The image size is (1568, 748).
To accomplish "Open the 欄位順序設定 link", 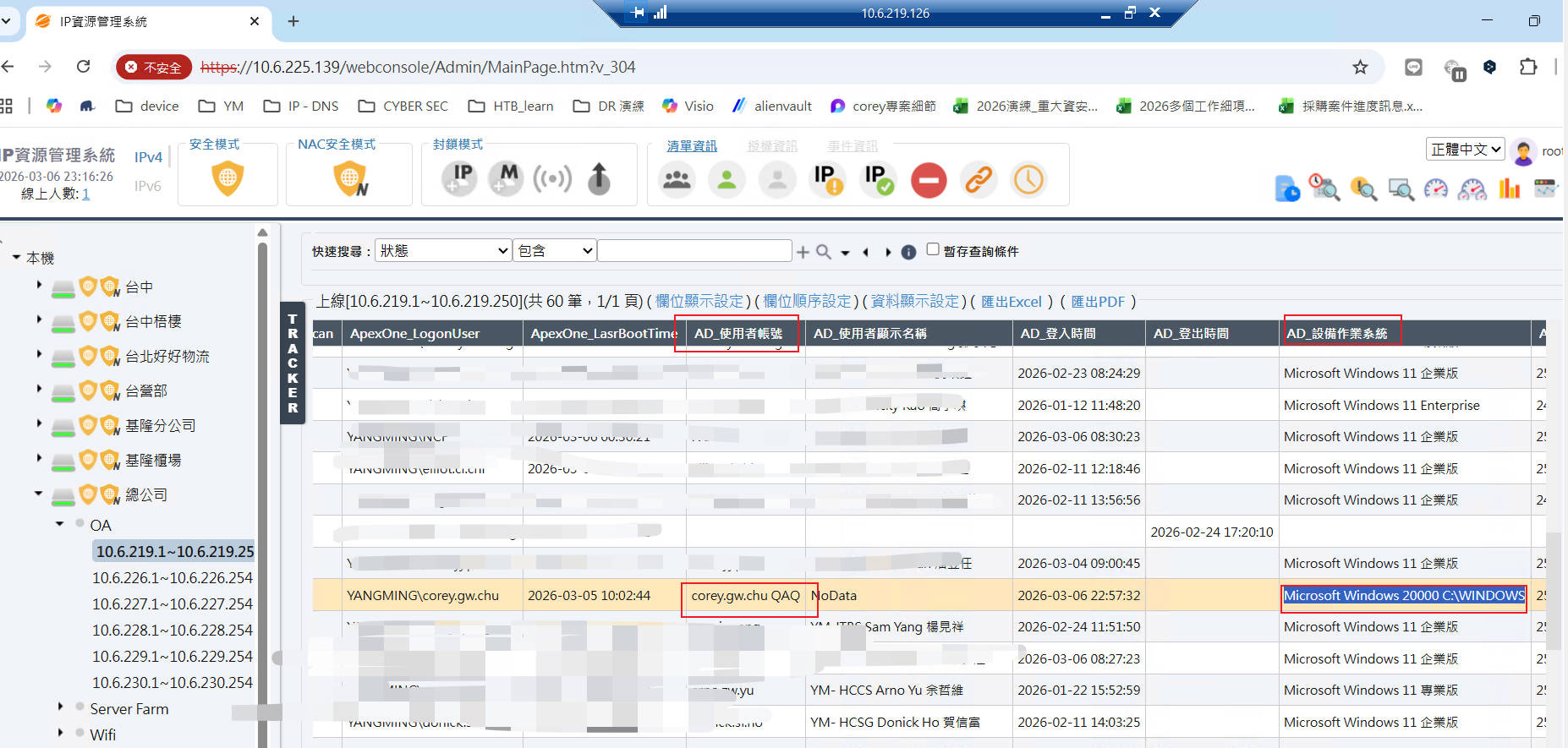I will point(807,302).
